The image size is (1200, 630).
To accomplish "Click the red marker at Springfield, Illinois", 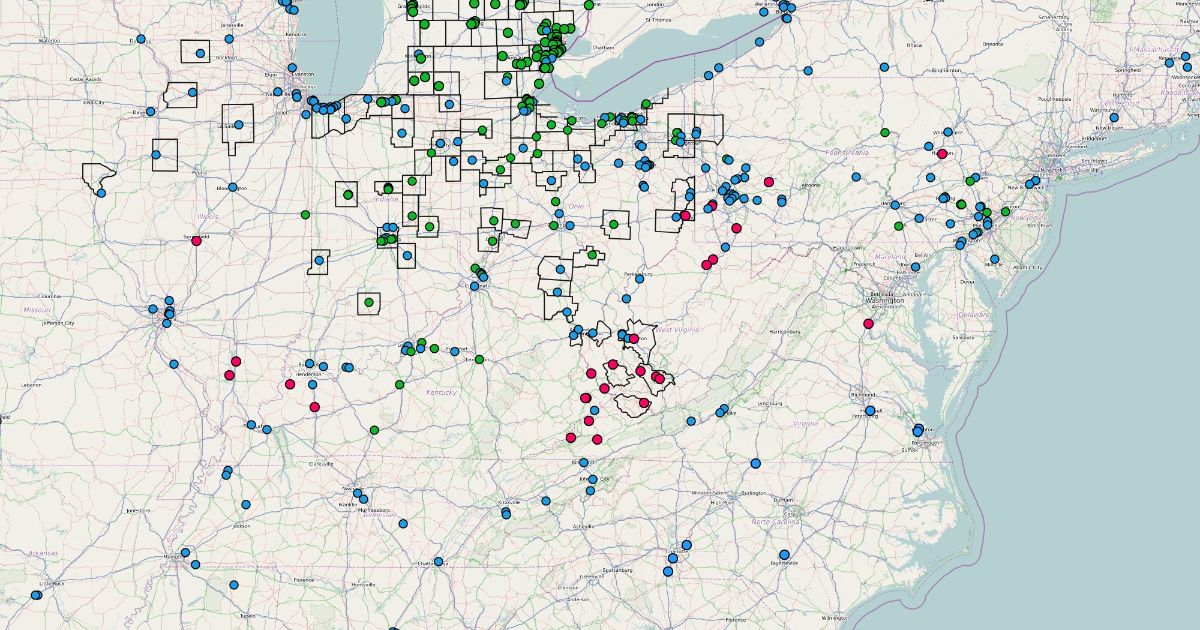I will (x=196, y=240).
